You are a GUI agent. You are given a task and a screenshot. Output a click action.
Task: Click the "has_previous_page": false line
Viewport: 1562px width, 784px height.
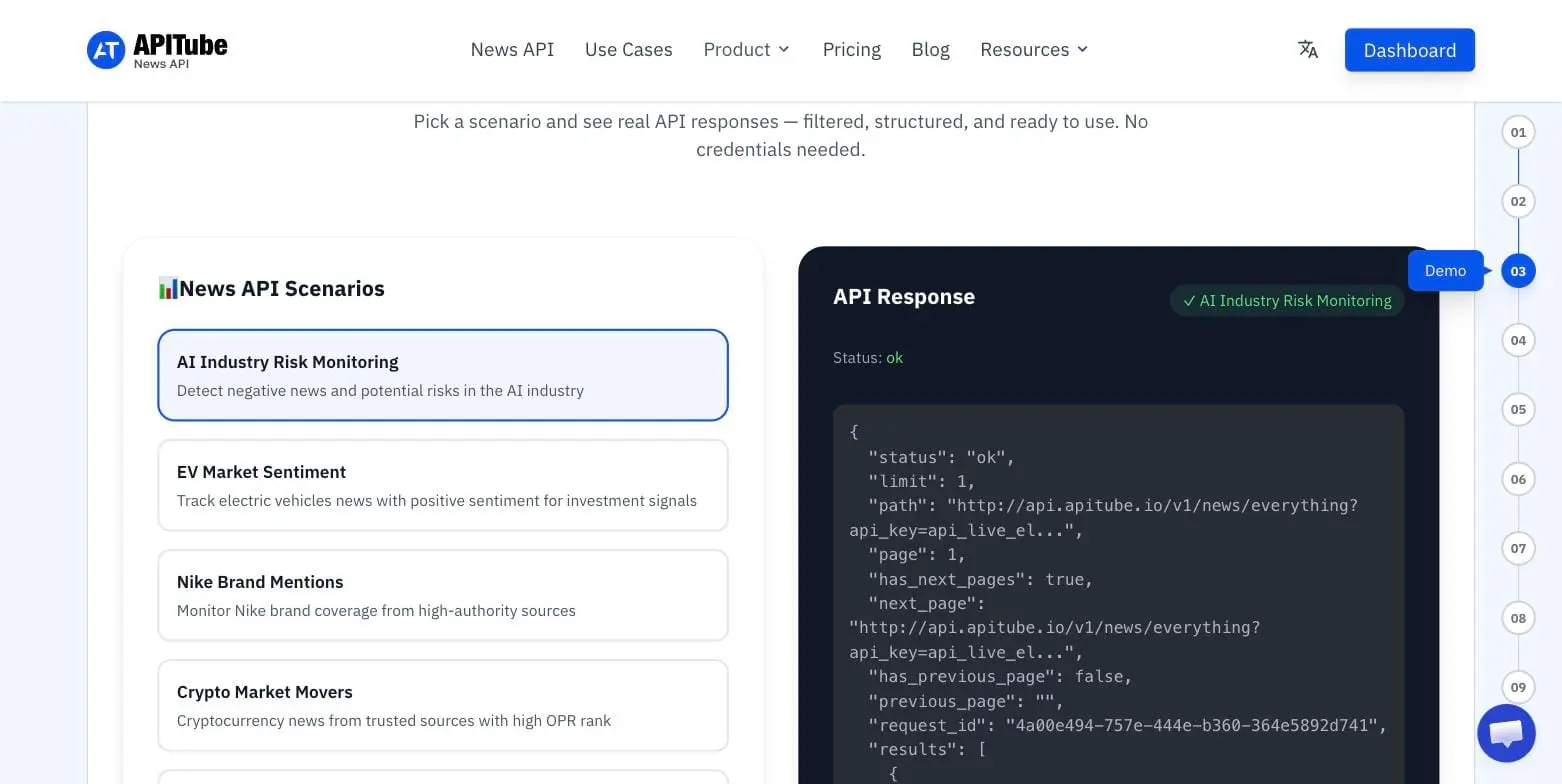tap(1000, 676)
